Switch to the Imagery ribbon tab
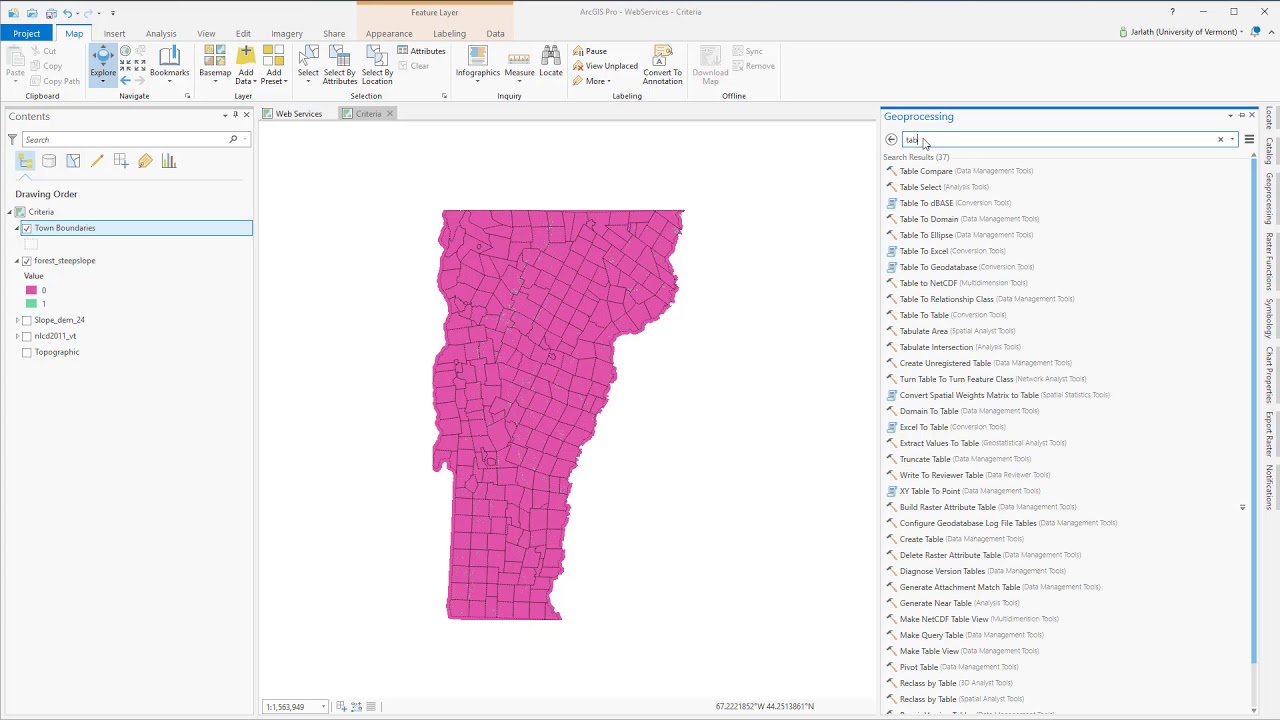This screenshot has width=1280, height=720. coord(287,33)
